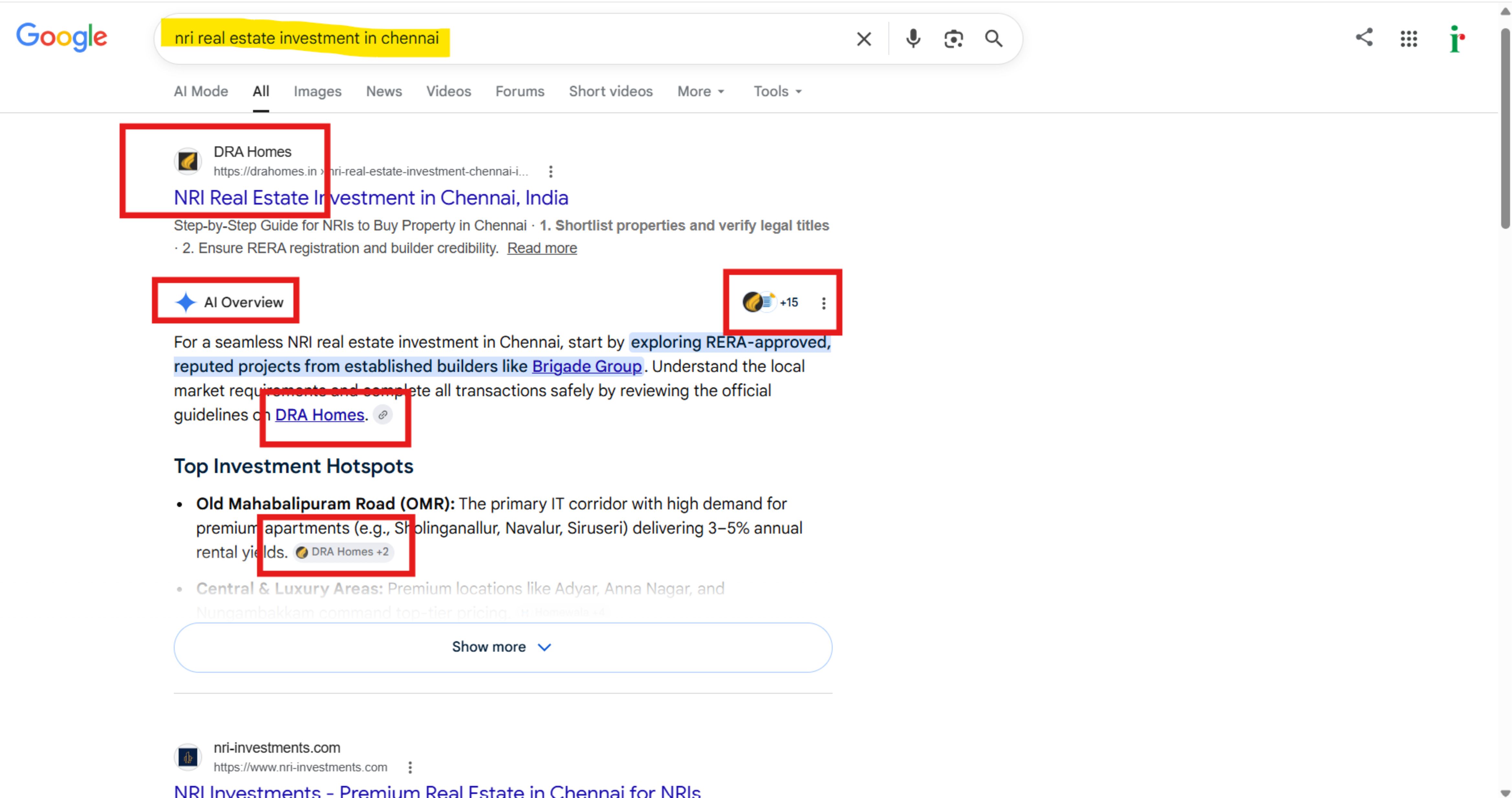Switch to Images tab

coord(318,92)
